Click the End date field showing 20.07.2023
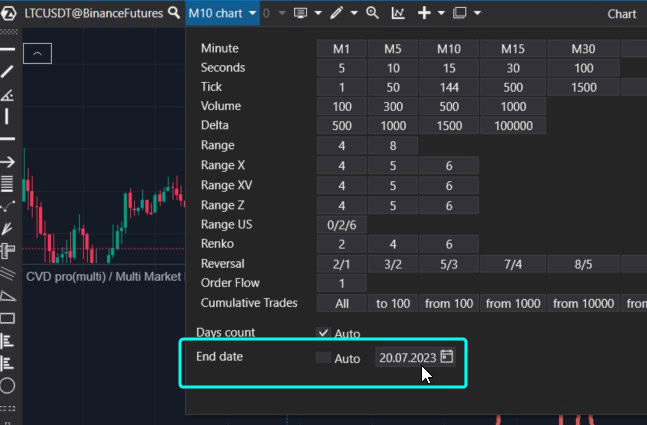The width and height of the screenshot is (647, 425). pyautogui.click(x=407, y=358)
